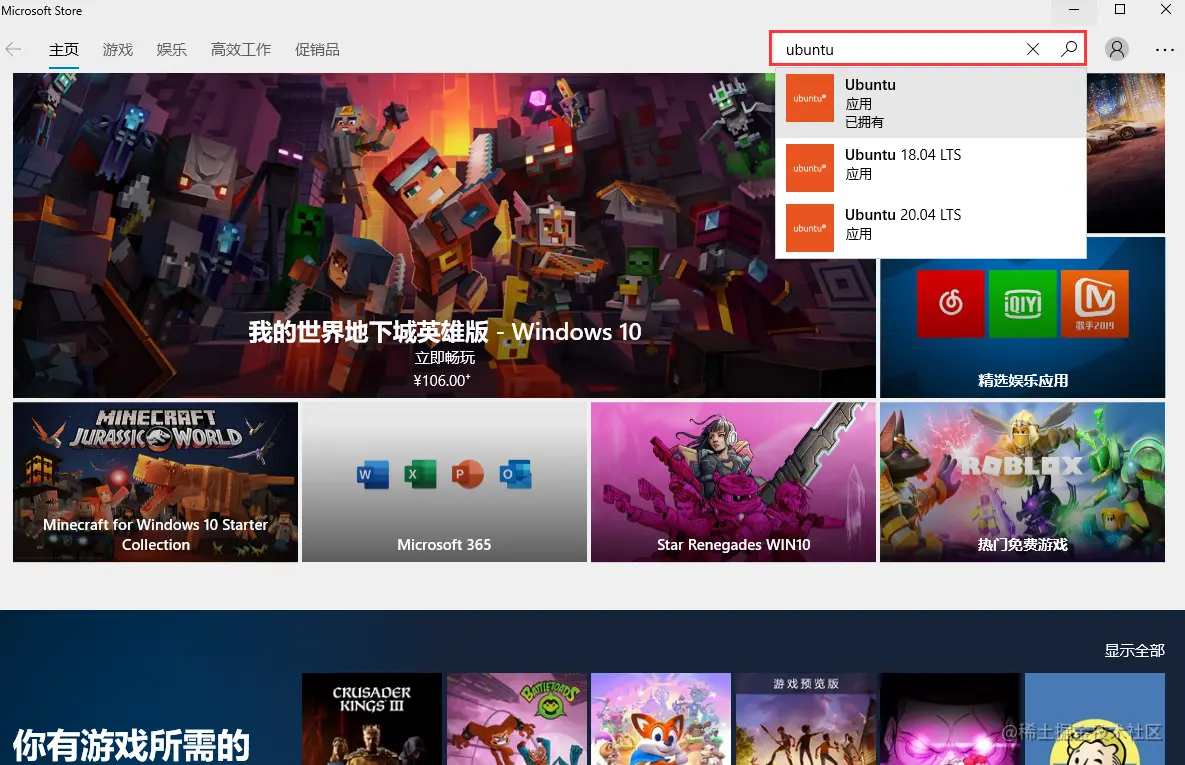Open the 热门免费游戏 Roblox tile

click(x=1022, y=482)
